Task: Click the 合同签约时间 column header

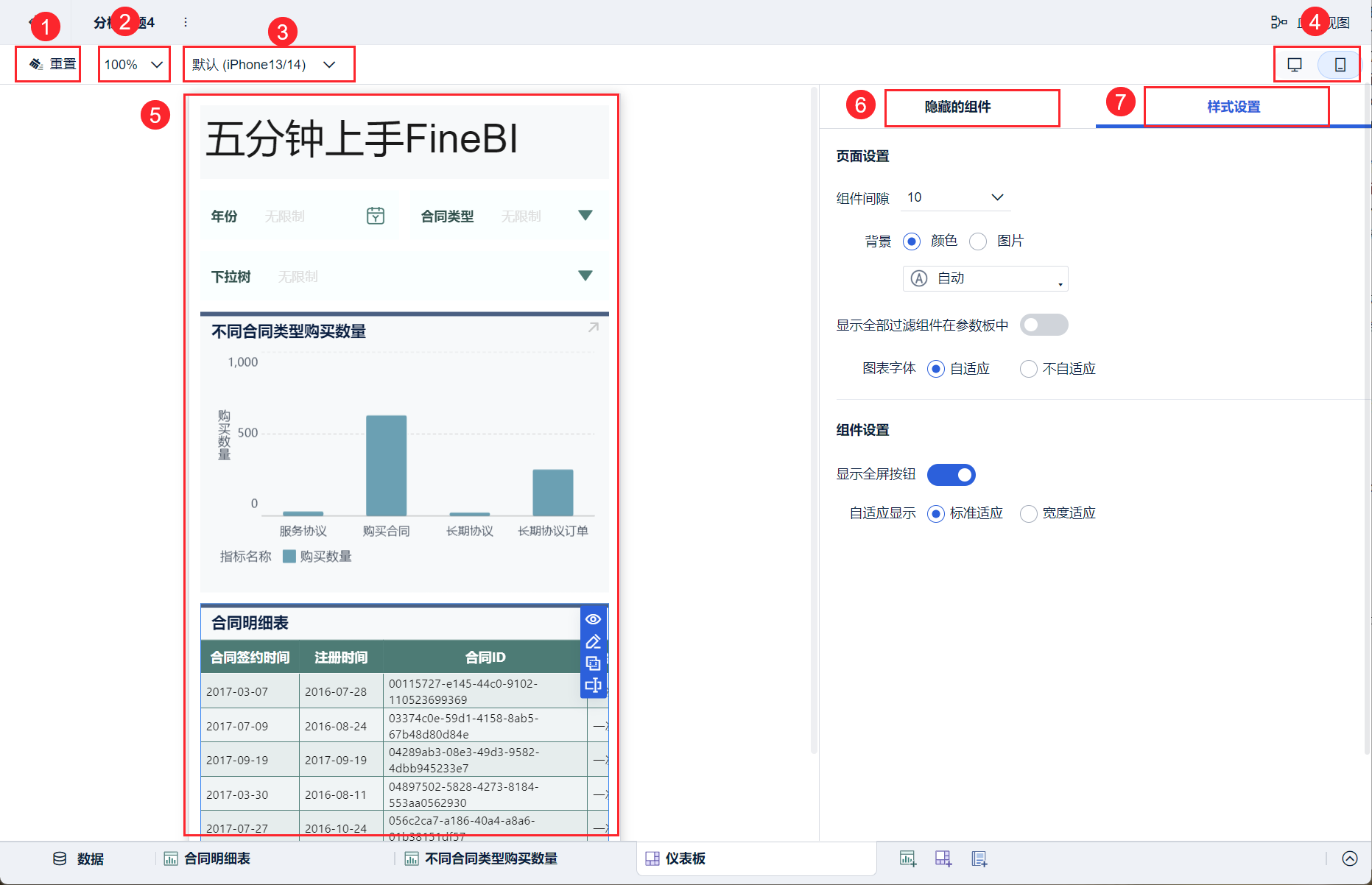Action: [x=250, y=657]
